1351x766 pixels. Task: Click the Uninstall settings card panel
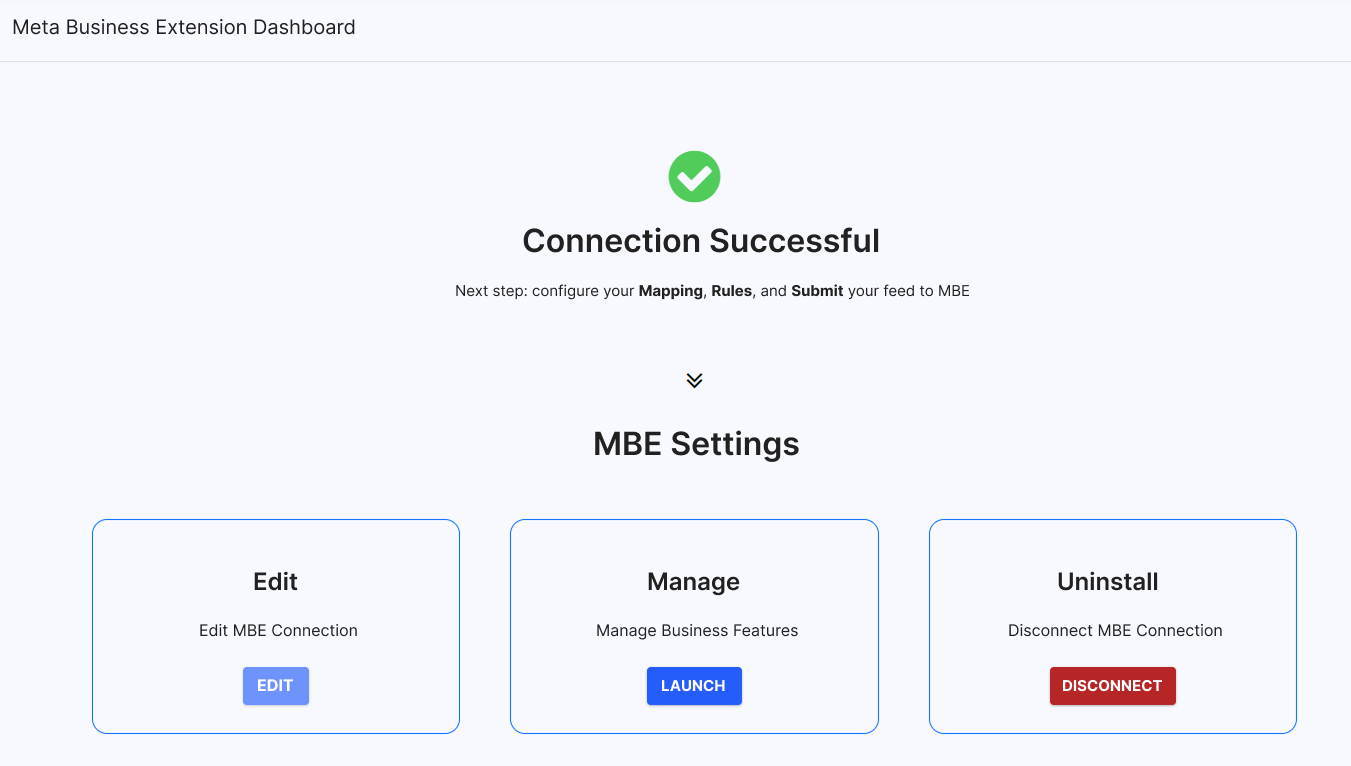(1113, 626)
